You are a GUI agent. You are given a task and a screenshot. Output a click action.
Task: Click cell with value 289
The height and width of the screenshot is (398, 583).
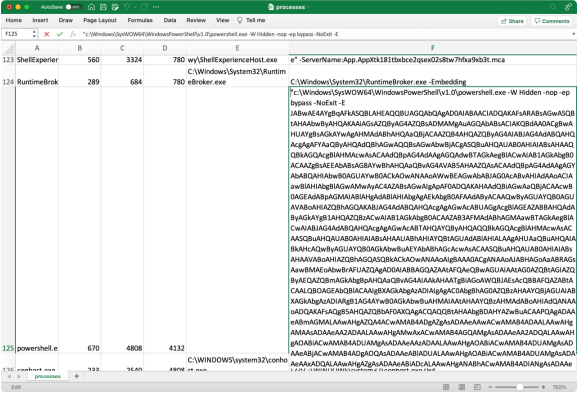click(80, 76)
